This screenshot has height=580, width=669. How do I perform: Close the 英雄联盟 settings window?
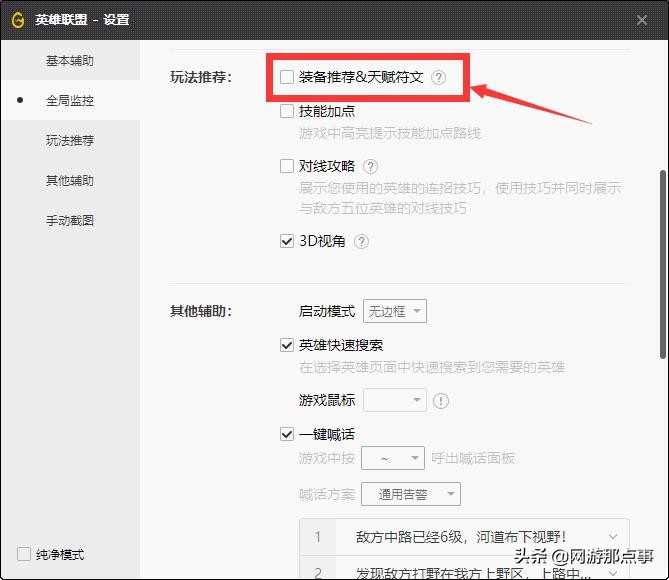point(641,20)
